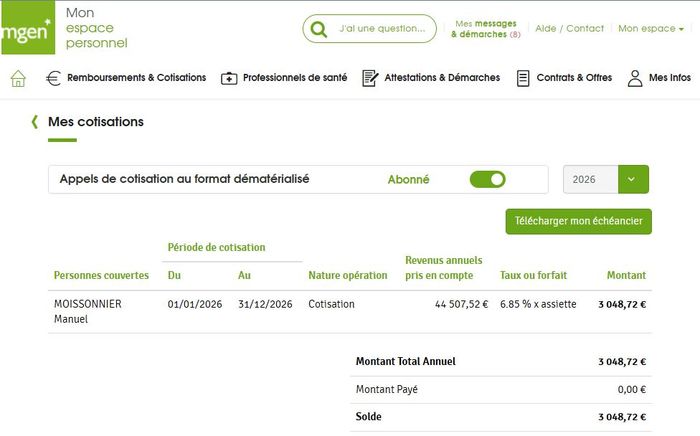Go to home via house icon
This screenshot has width=700, height=436.
click(x=18, y=78)
